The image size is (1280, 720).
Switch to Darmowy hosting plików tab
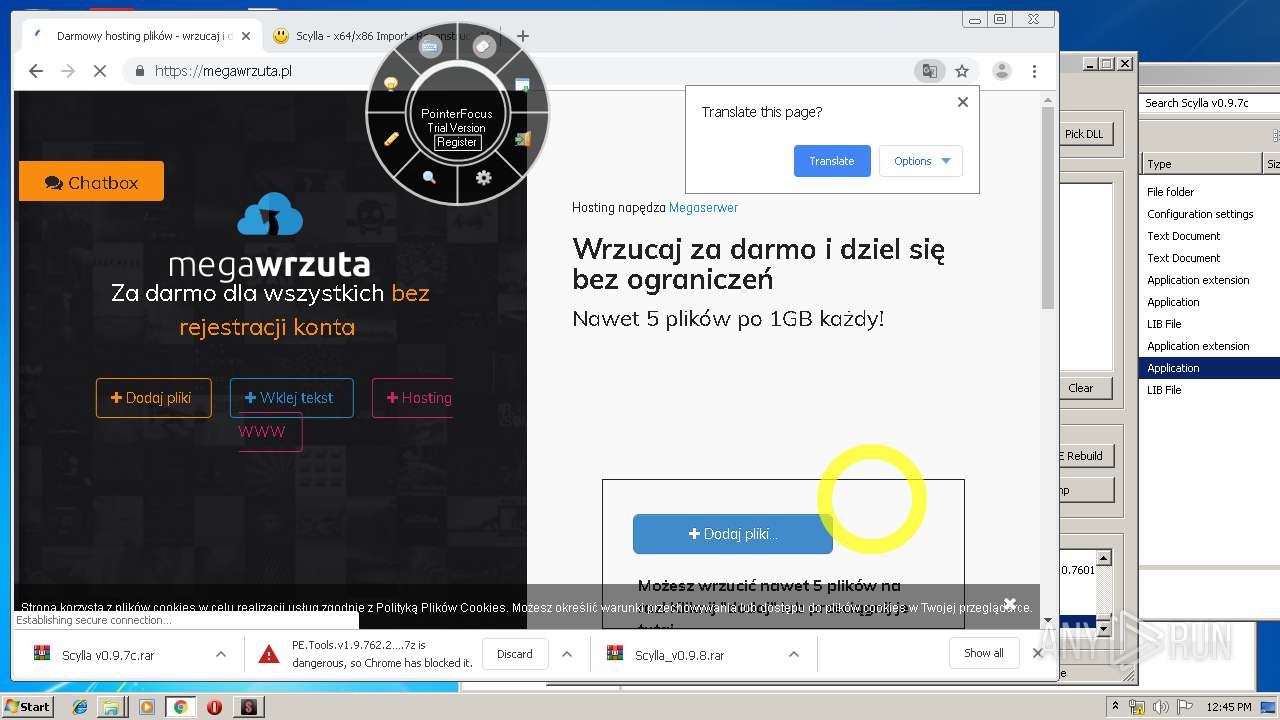140,36
